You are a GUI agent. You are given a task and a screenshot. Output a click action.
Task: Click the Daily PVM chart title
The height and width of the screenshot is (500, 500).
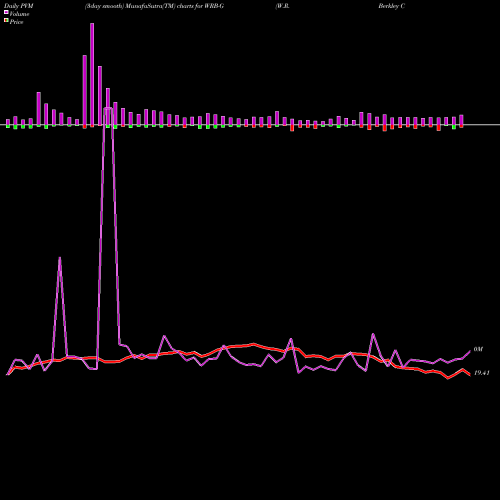coord(19,6)
